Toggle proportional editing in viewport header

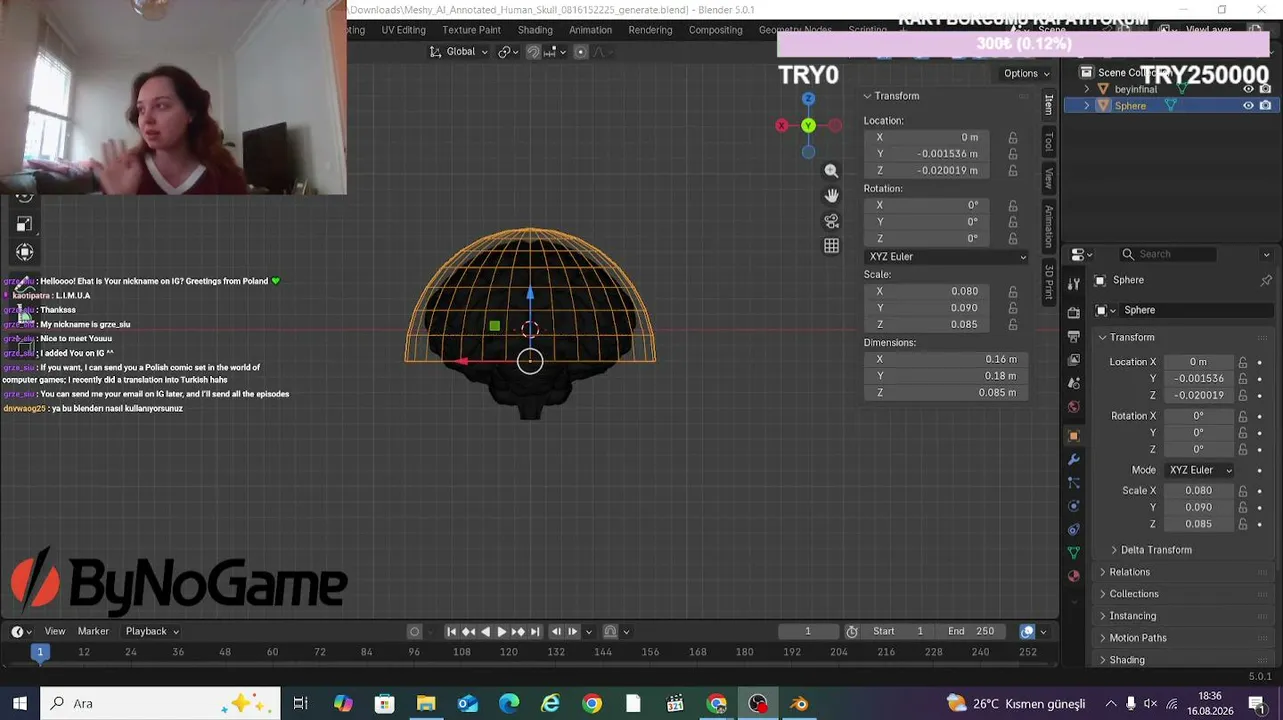tap(580, 52)
